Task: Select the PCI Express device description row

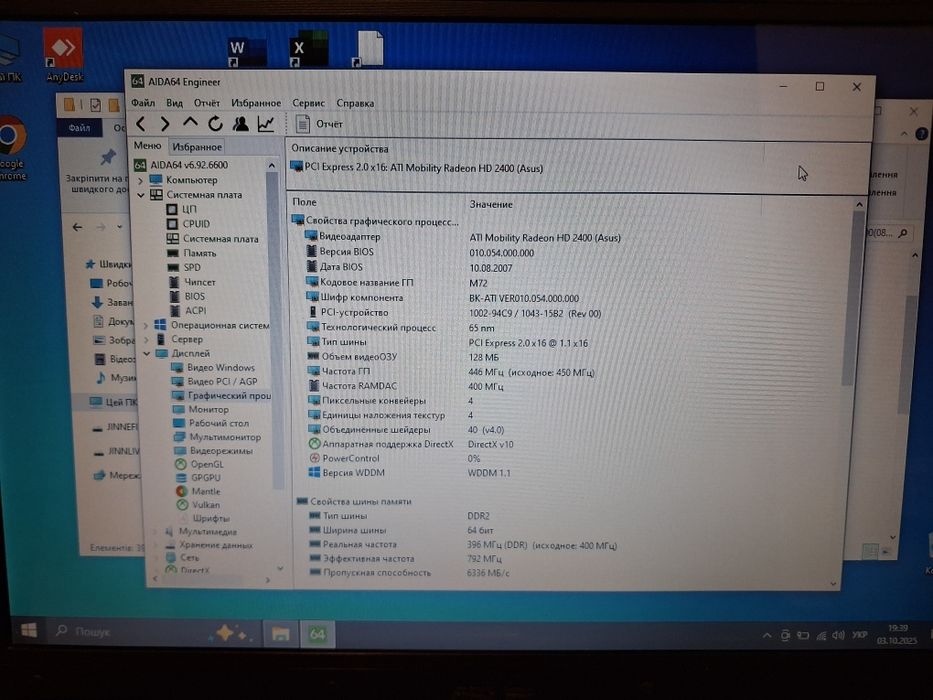Action: coord(417,168)
